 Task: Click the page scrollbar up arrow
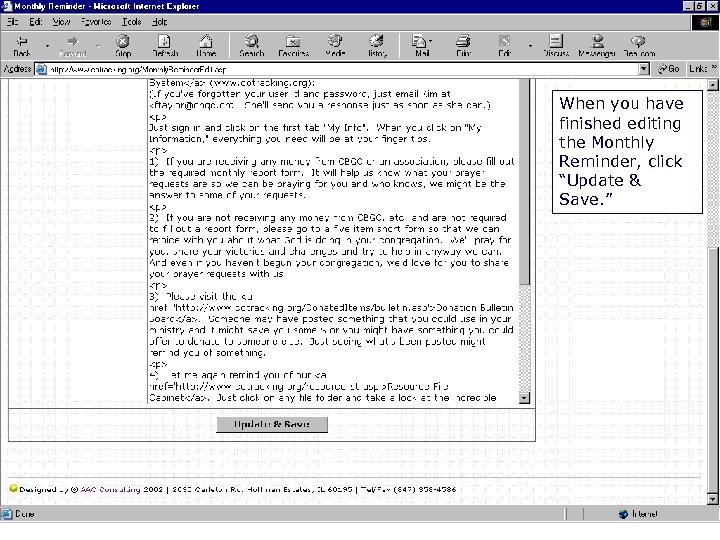point(713,84)
